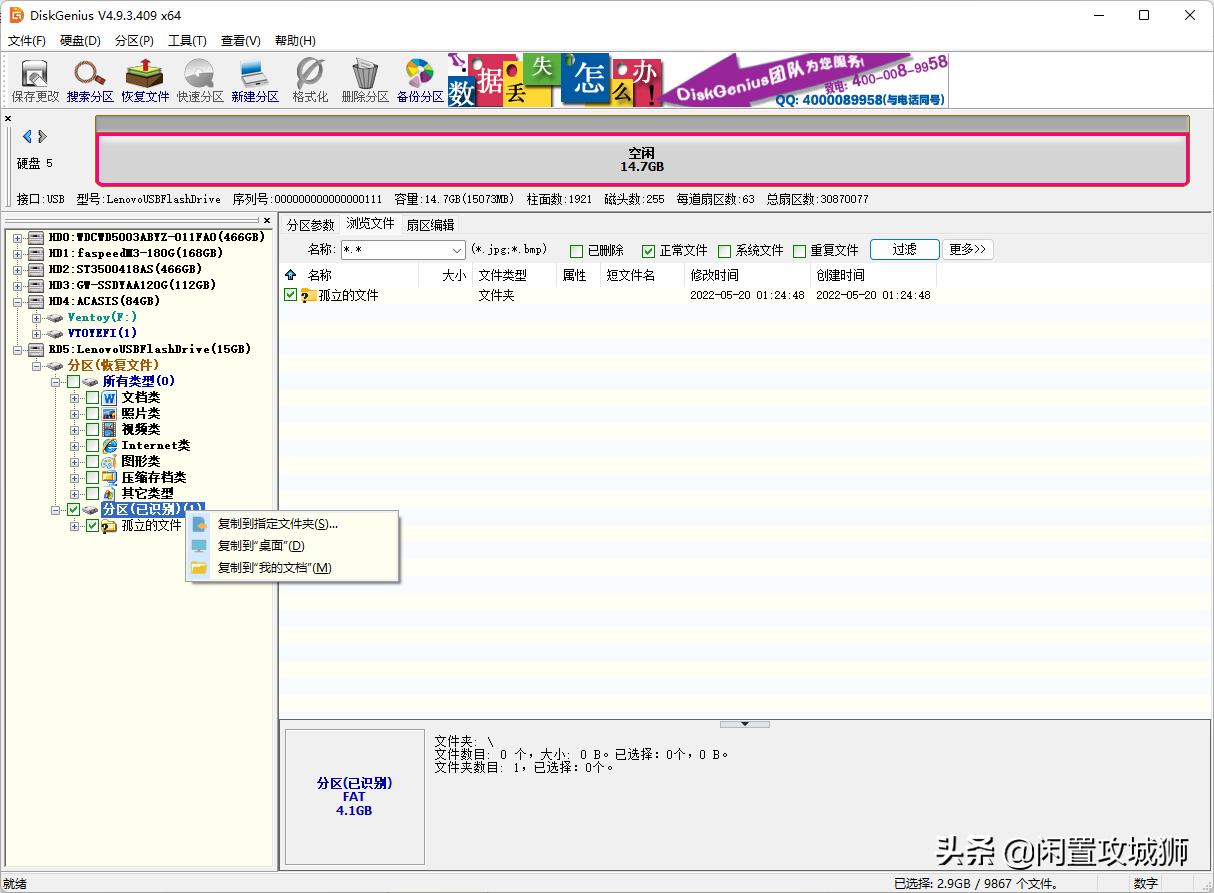The height and width of the screenshot is (893, 1214).
Task: Click the 更多>> (More) button
Action: [968, 249]
